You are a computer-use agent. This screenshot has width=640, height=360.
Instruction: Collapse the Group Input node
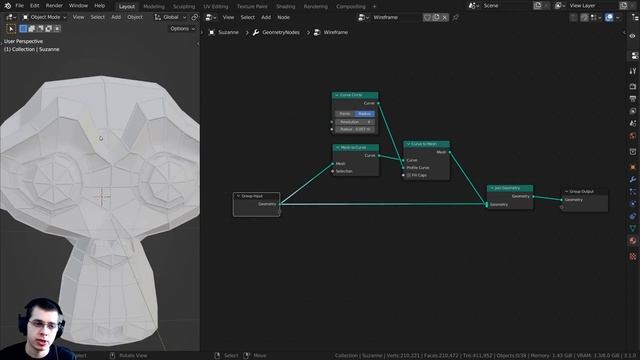point(238,196)
